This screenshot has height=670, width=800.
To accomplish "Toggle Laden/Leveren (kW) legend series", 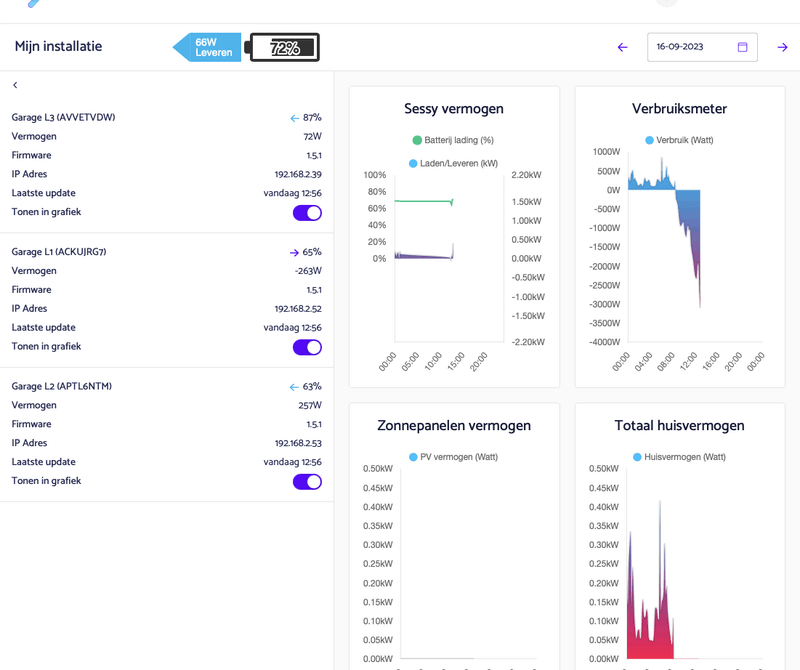I will 453,163.
